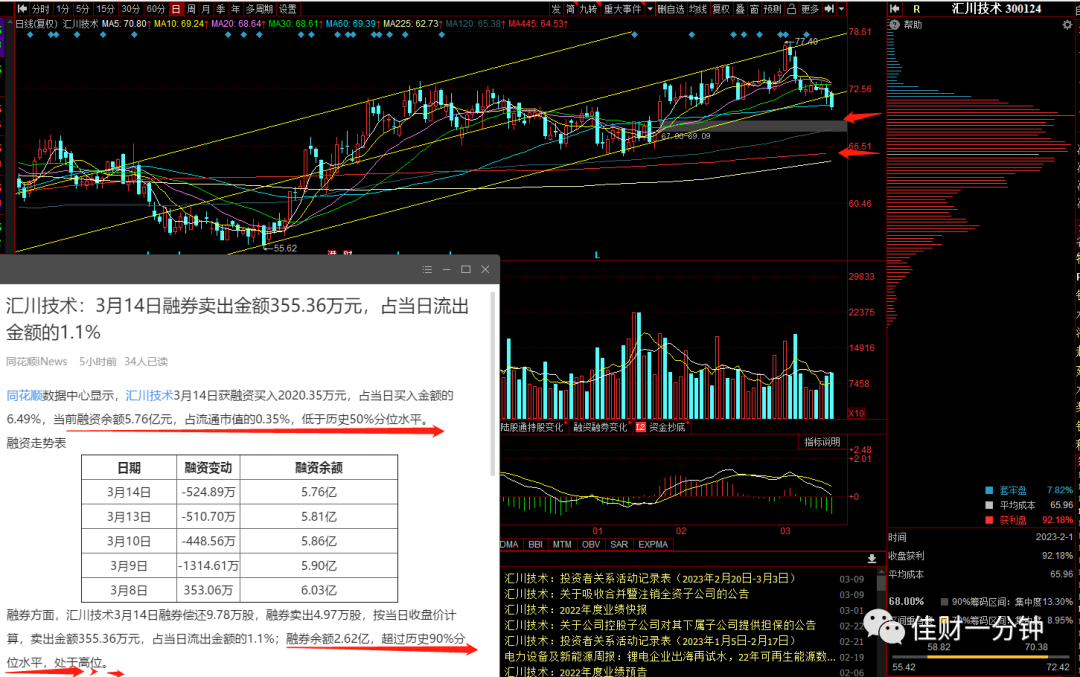Open chart 设置 settings
The width and height of the screenshot is (1080, 677).
(x=288, y=8)
